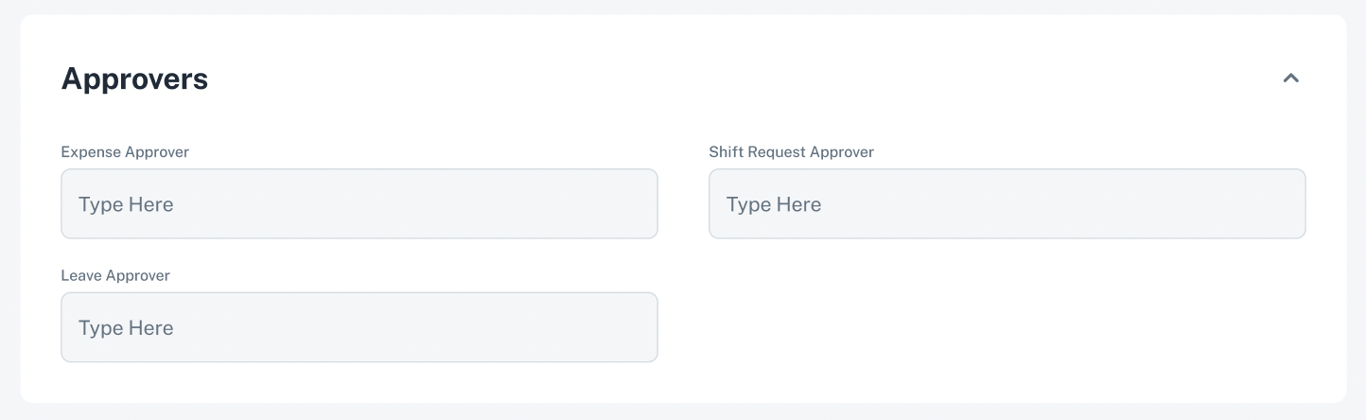Click "Type Here" placeholder under Shift Request Approver
This screenshot has height=420, width=1366.
tap(774, 205)
